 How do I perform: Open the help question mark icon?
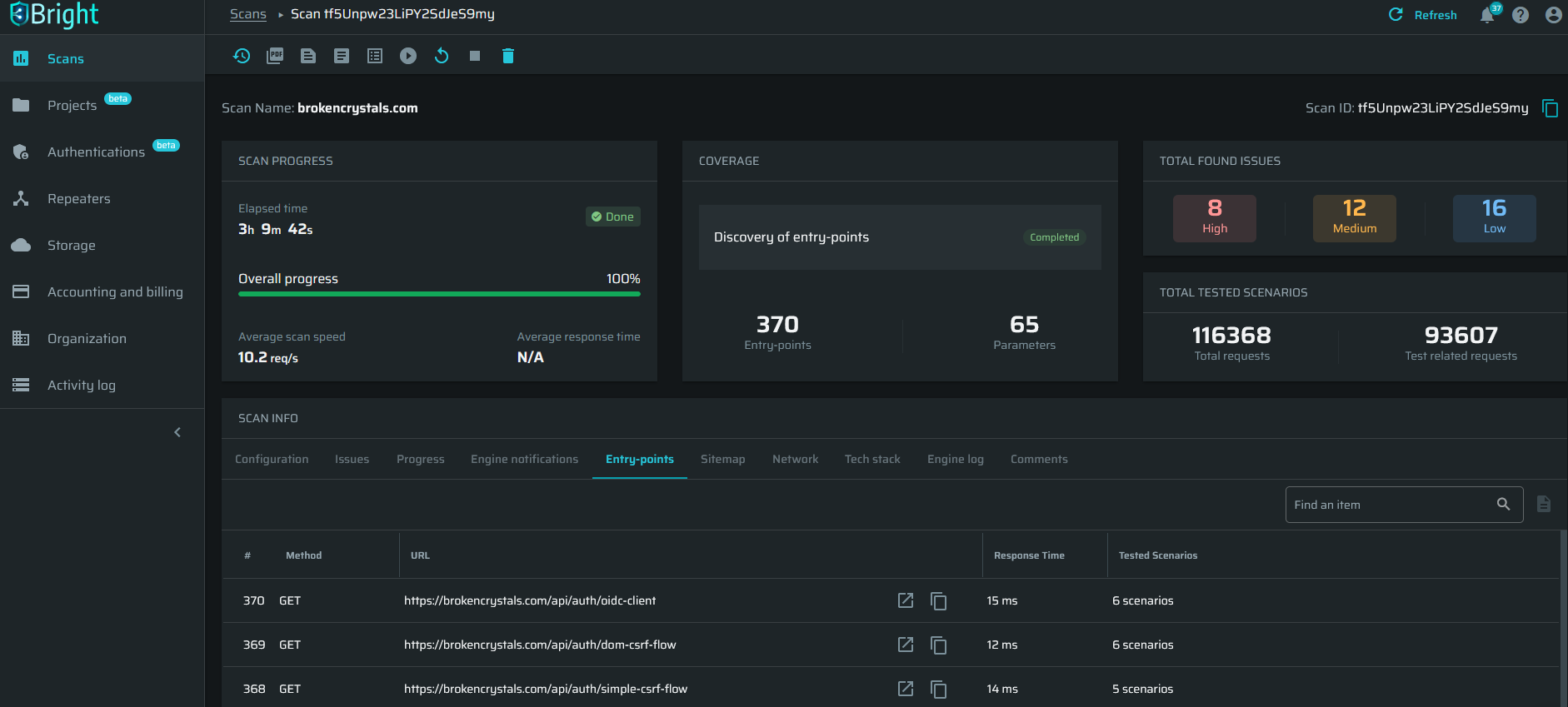pyautogui.click(x=1521, y=15)
